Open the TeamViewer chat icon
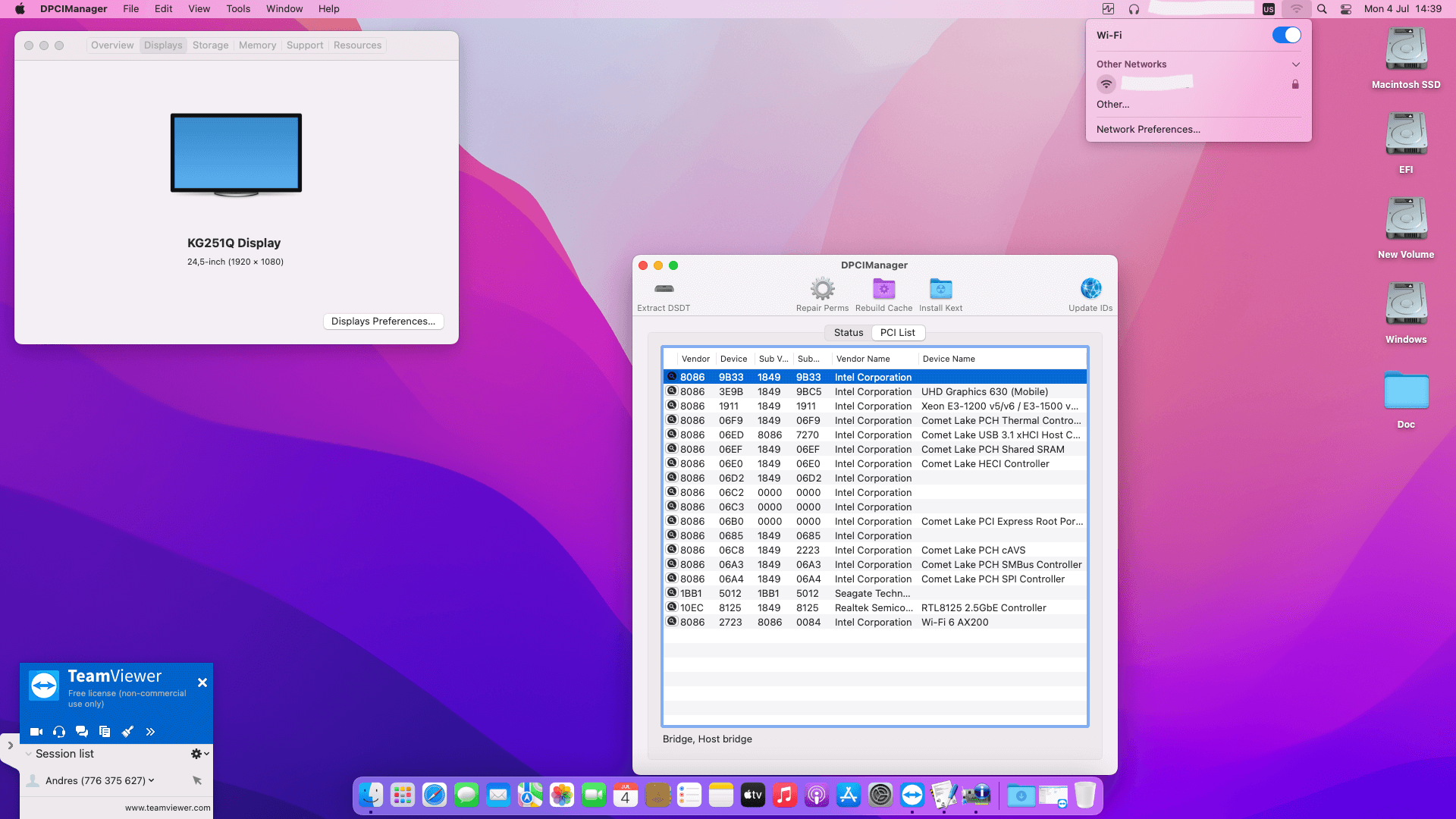 (82, 732)
